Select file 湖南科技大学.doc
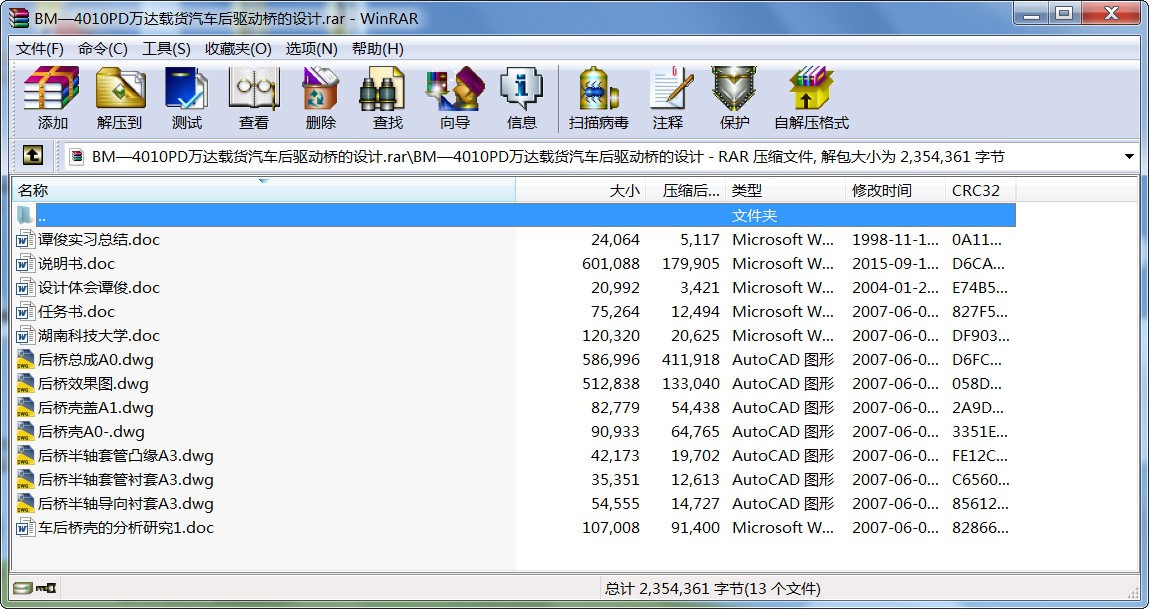The width and height of the screenshot is (1149, 609). click(x=98, y=336)
